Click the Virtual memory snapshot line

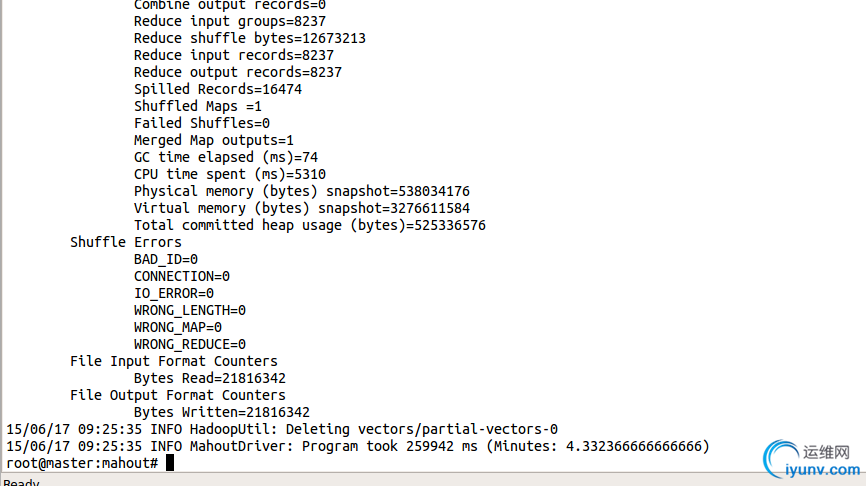[301, 208]
